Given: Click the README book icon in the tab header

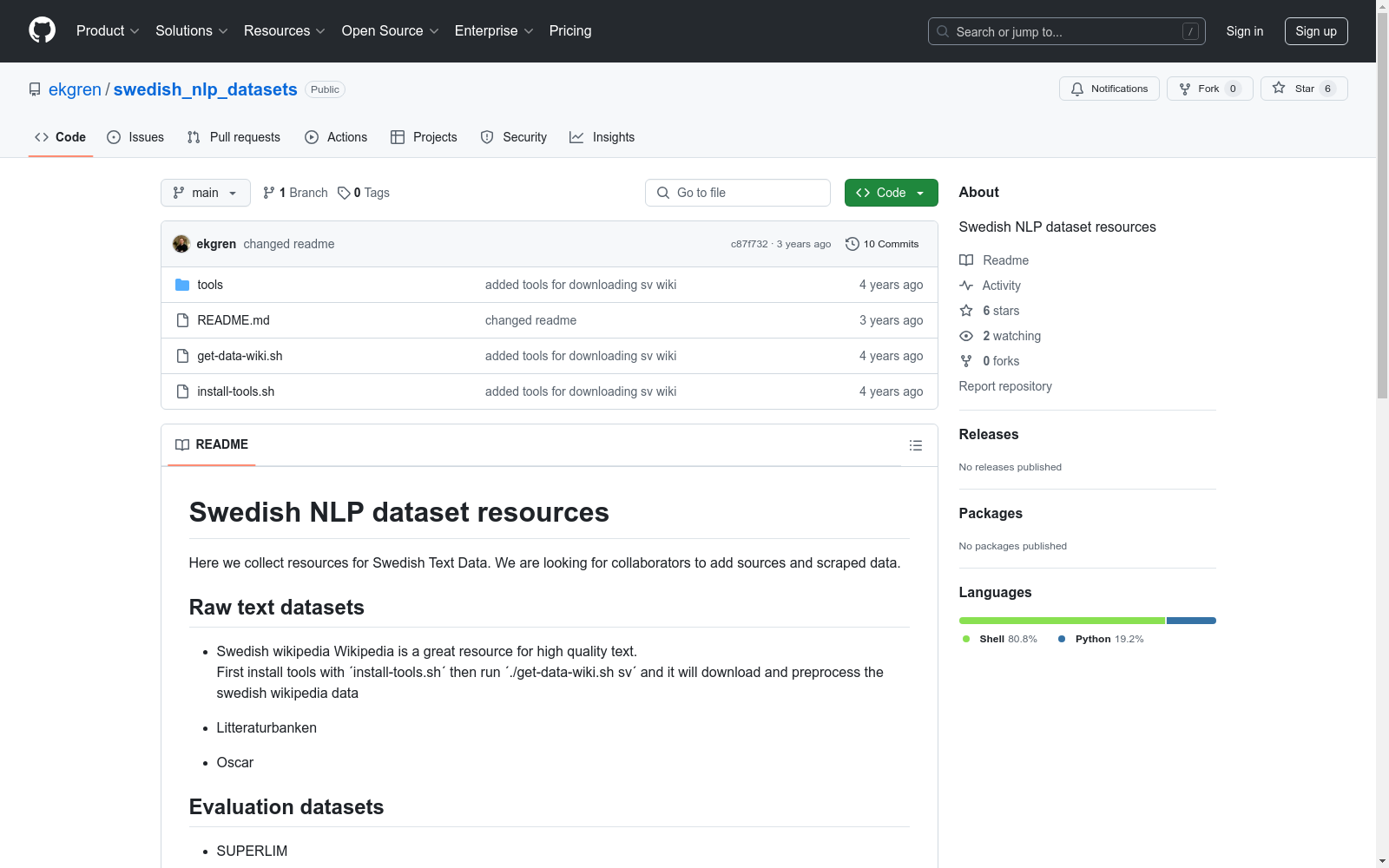Looking at the screenshot, I should click(182, 444).
